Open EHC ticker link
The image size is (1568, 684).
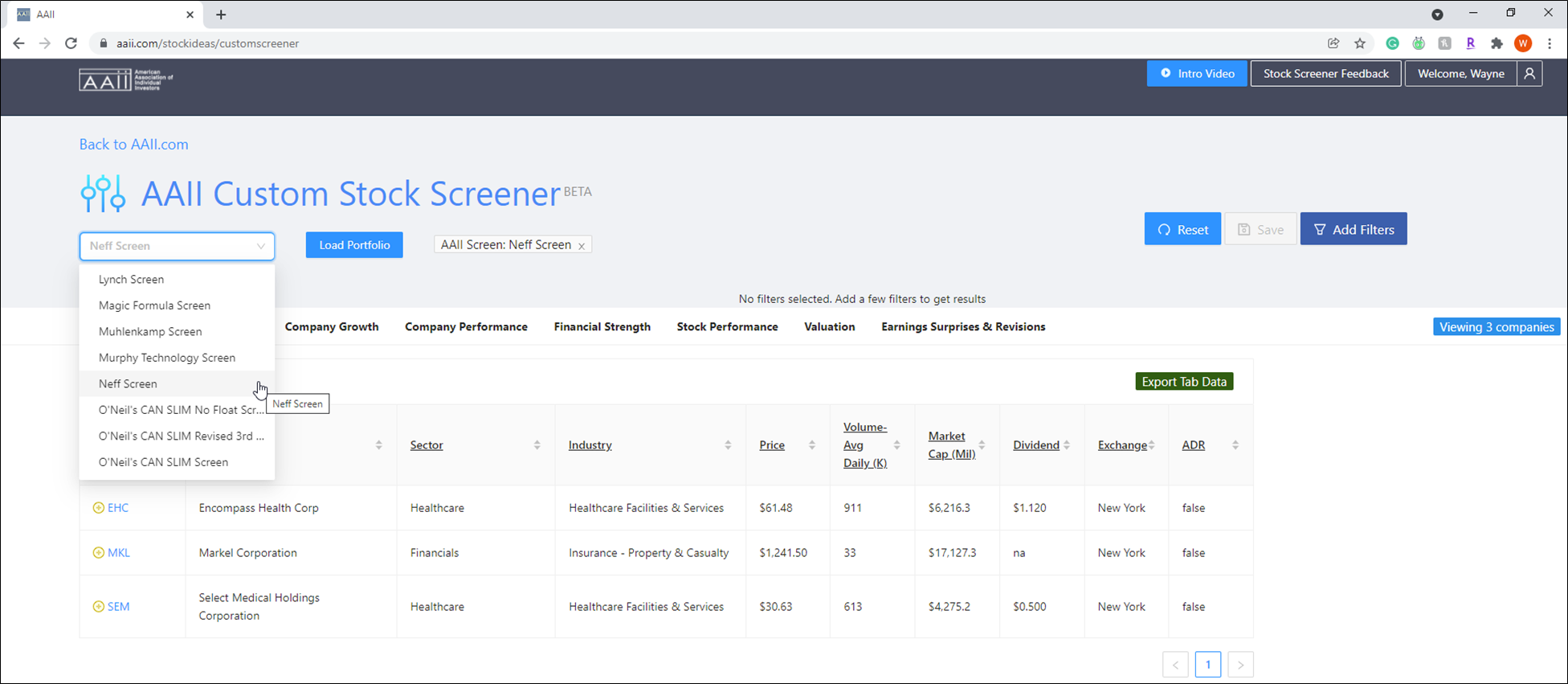pos(118,508)
